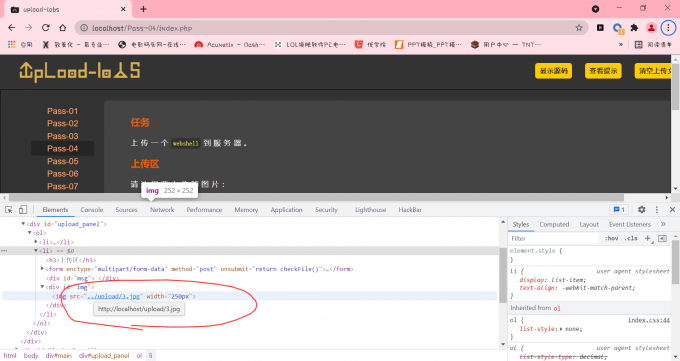
Task: Toggle the computed styles sidebar icon
Action: pyautogui.click(x=662, y=239)
